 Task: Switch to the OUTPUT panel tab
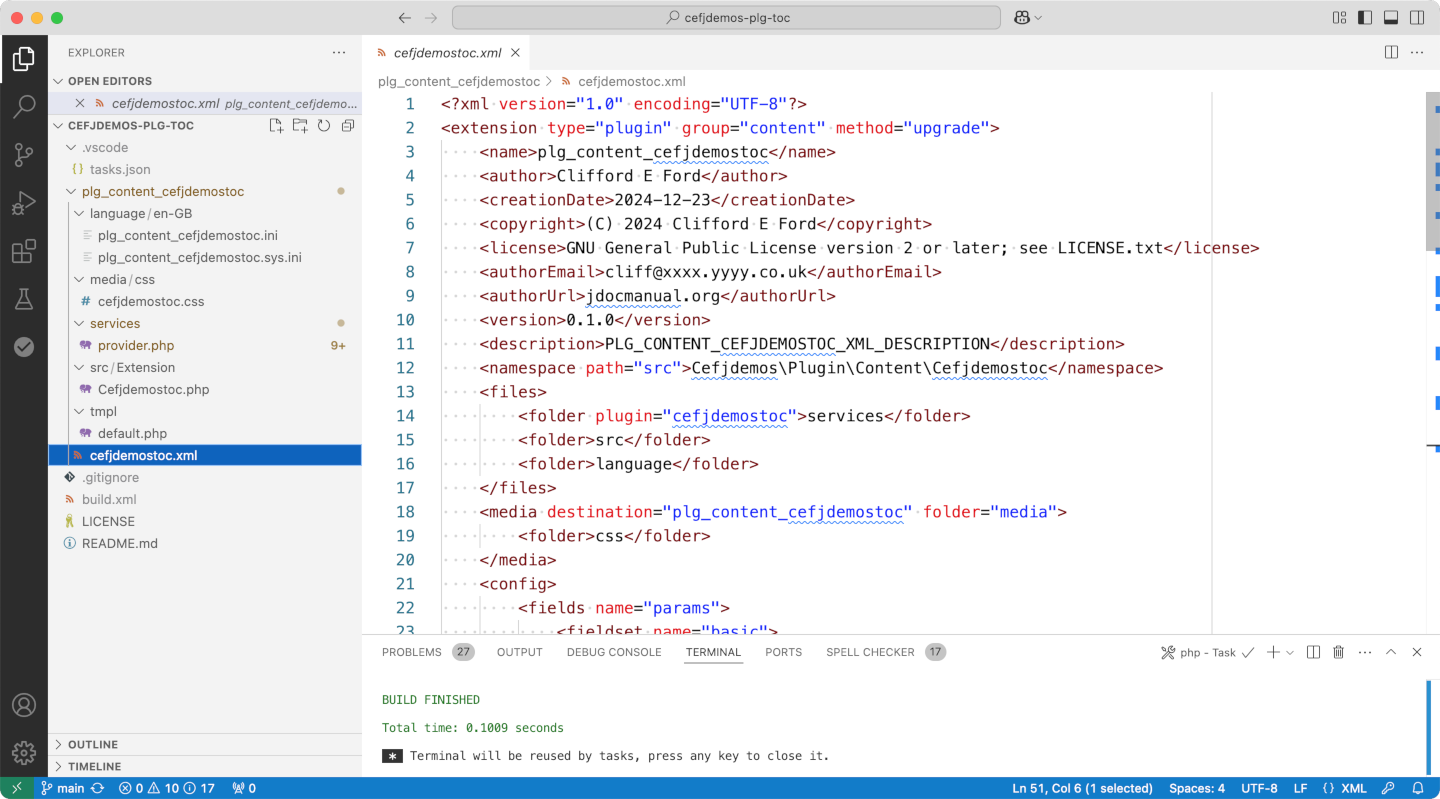coord(520,652)
